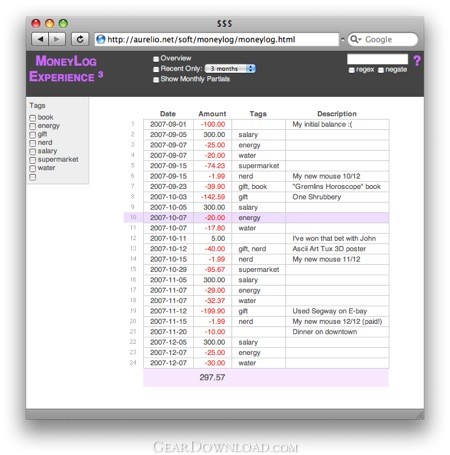The image size is (450, 455).
Task: Select the supermarket tag checkbox
Action: coord(33,160)
